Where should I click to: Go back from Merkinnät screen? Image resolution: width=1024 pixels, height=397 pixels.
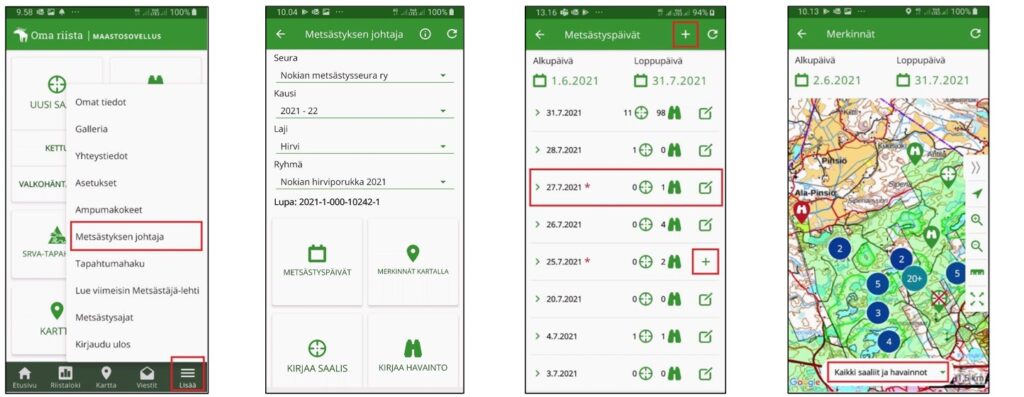pos(802,34)
